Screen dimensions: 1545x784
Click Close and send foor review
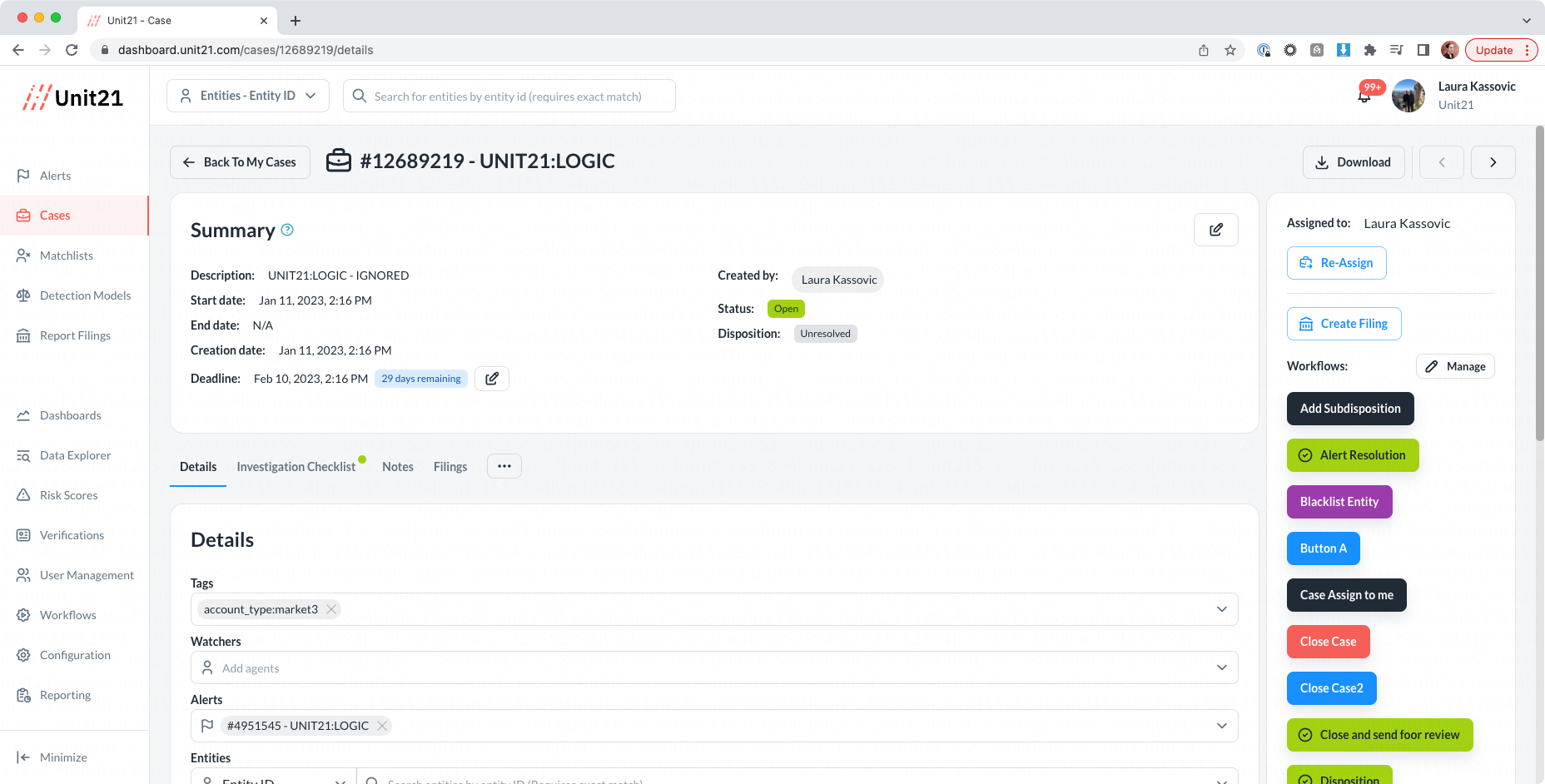(x=1380, y=735)
